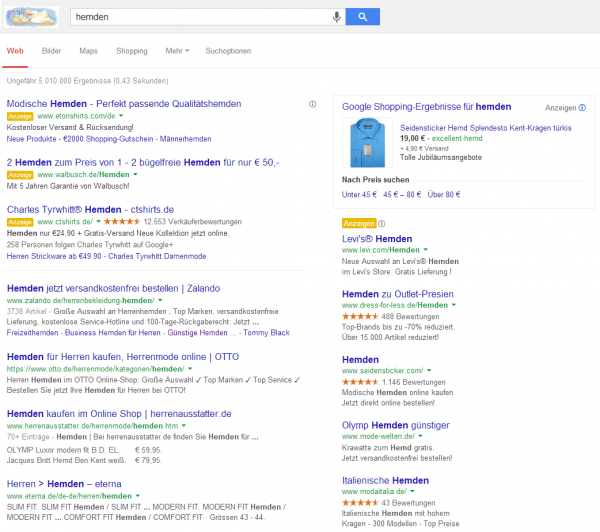Open Zalando Hemden versandkostenfrei result

pos(114,289)
